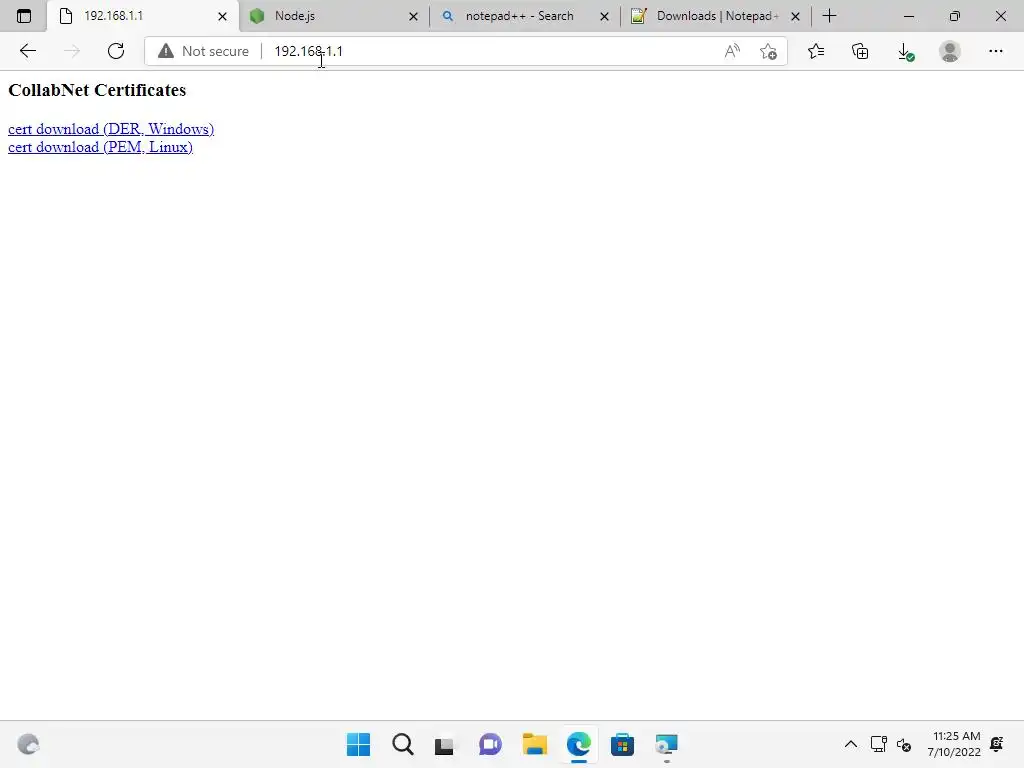Open the muted volume tray icon
This screenshot has height=768, width=1024.
tap(904, 744)
